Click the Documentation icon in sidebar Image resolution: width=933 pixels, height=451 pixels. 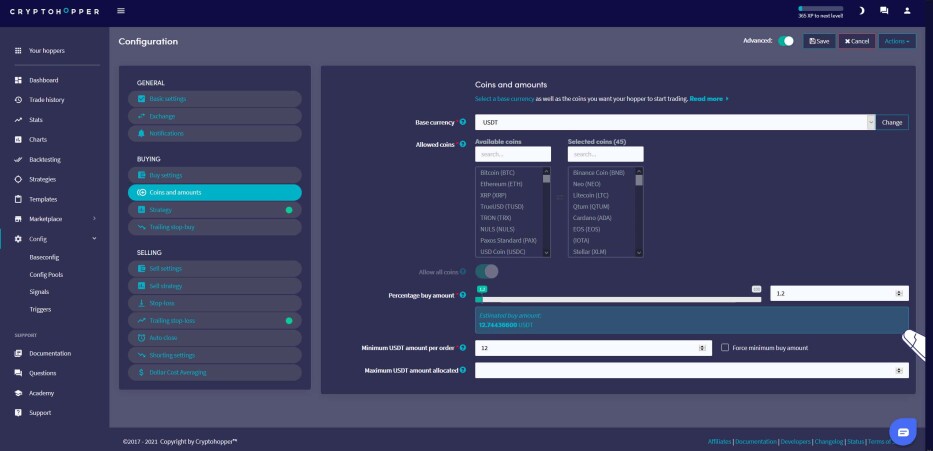coord(18,353)
